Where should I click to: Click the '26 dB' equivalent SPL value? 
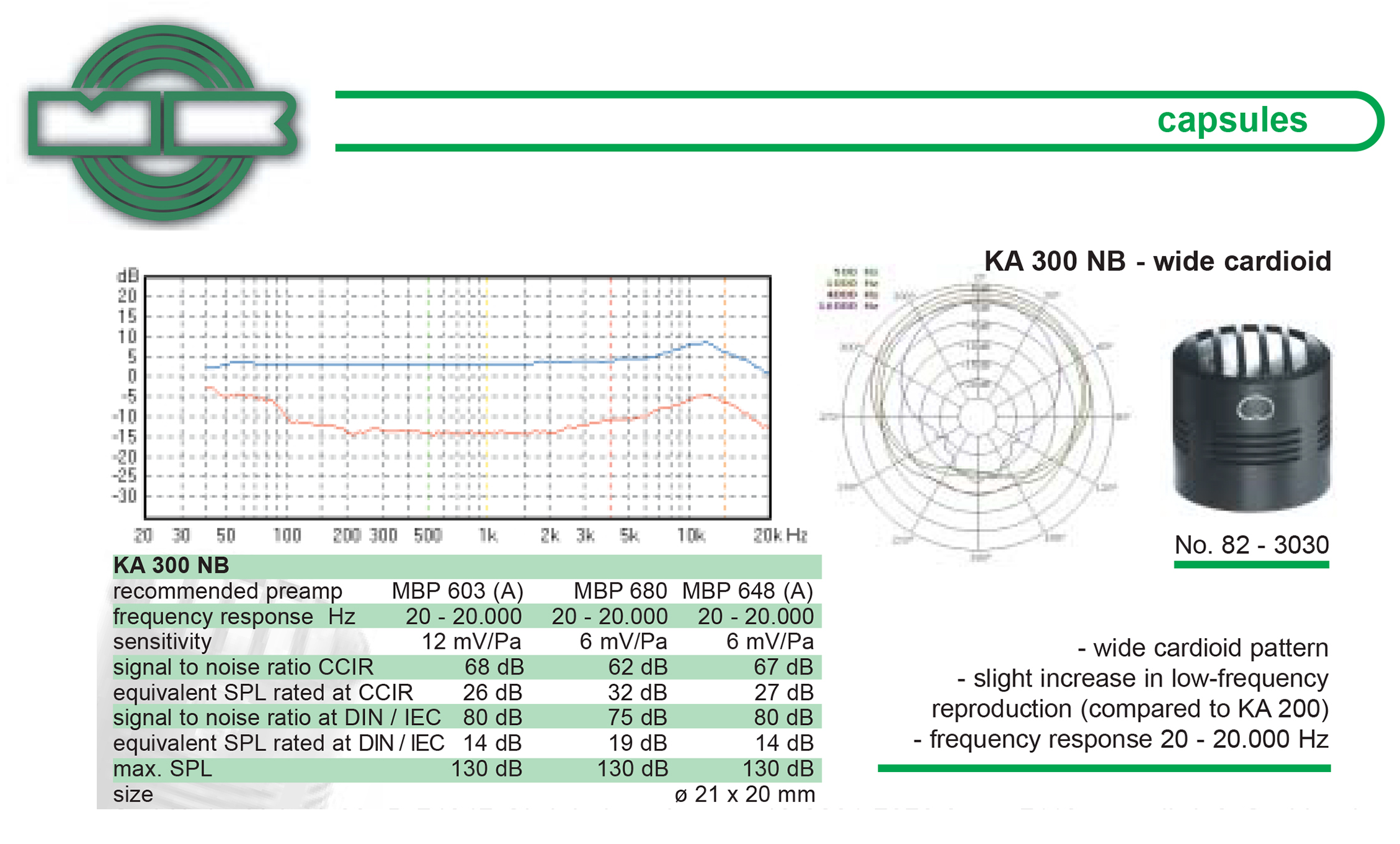tap(493, 693)
